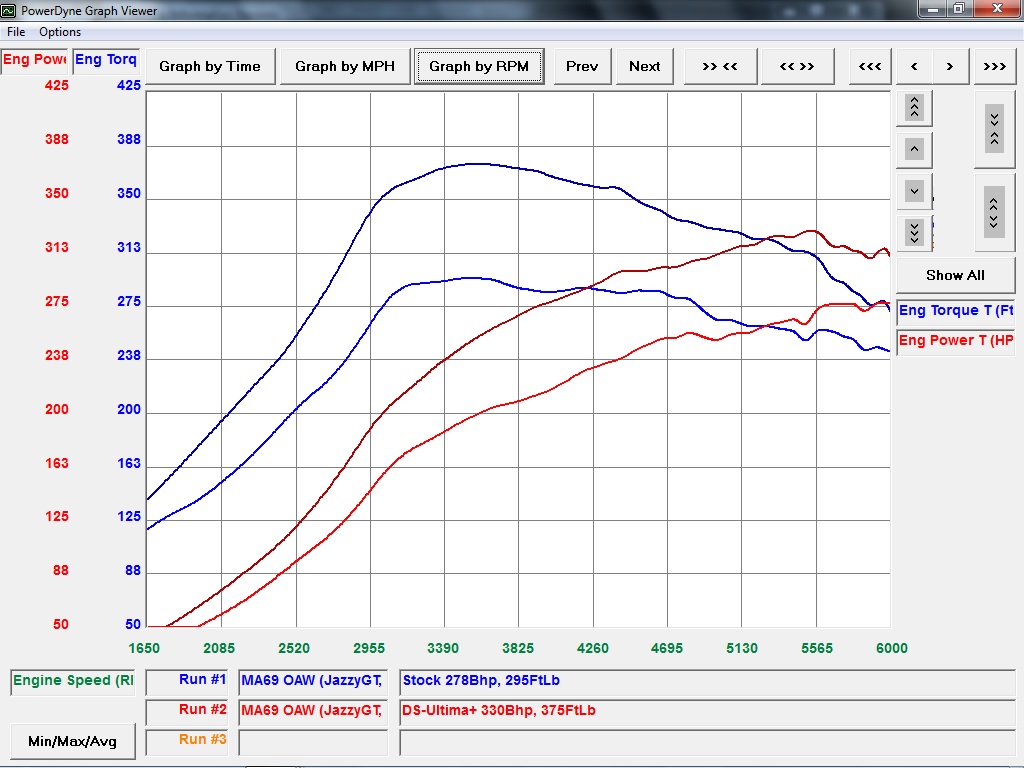
Task: Click the 'Stock 278Bhp, 295FtLb' description field
Action: (707, 681)
